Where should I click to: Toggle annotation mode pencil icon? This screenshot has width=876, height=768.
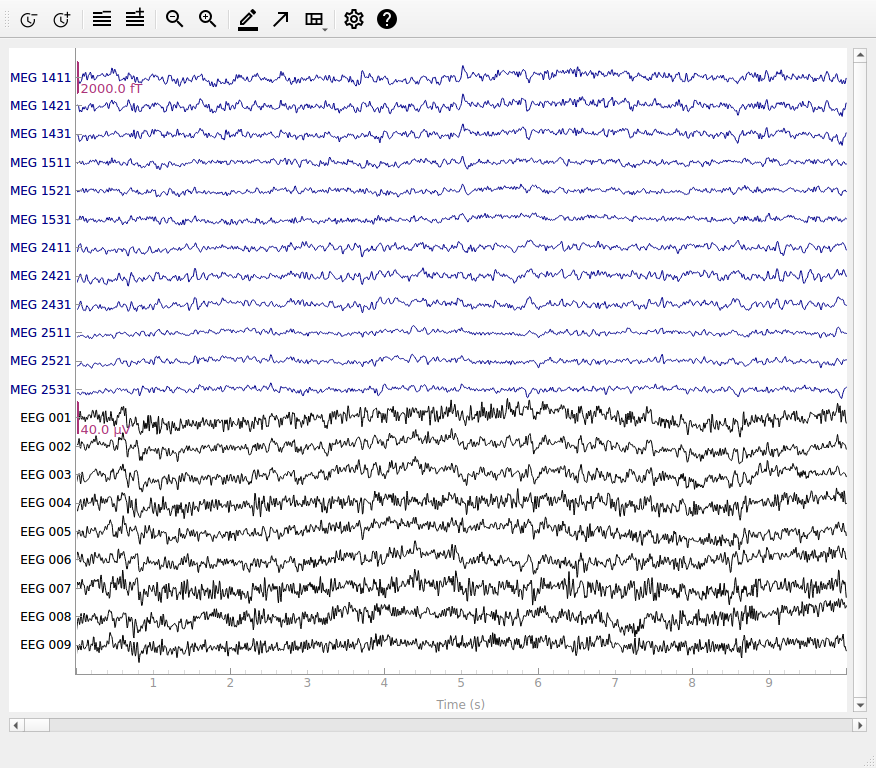pos(248,20)
